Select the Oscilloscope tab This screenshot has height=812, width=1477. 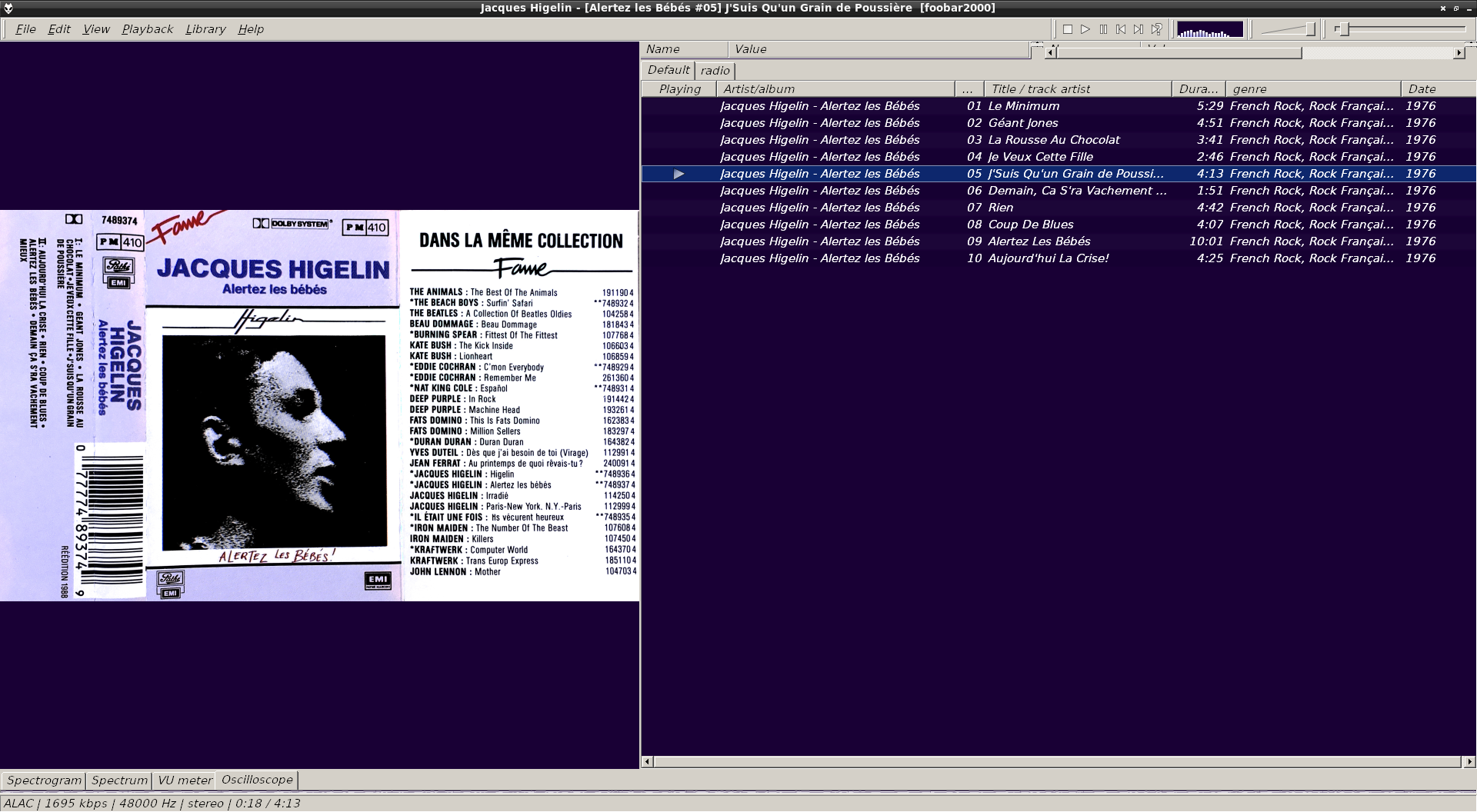point(257,780)
